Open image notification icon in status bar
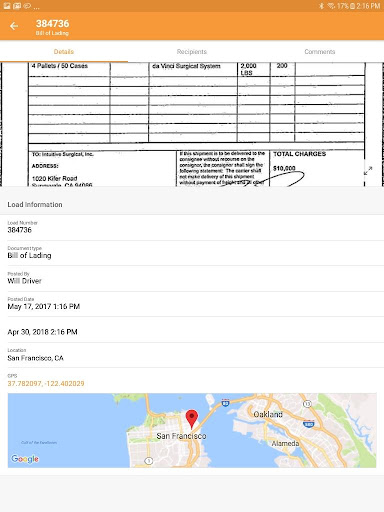The width and height of the screenshot is (384, 512). click(7, 6)
